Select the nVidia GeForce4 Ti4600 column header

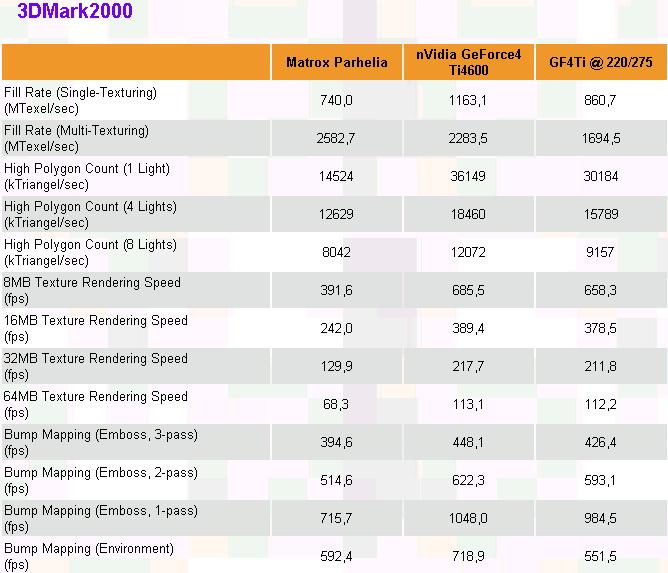pyautogui.click(x=469, y=62)
